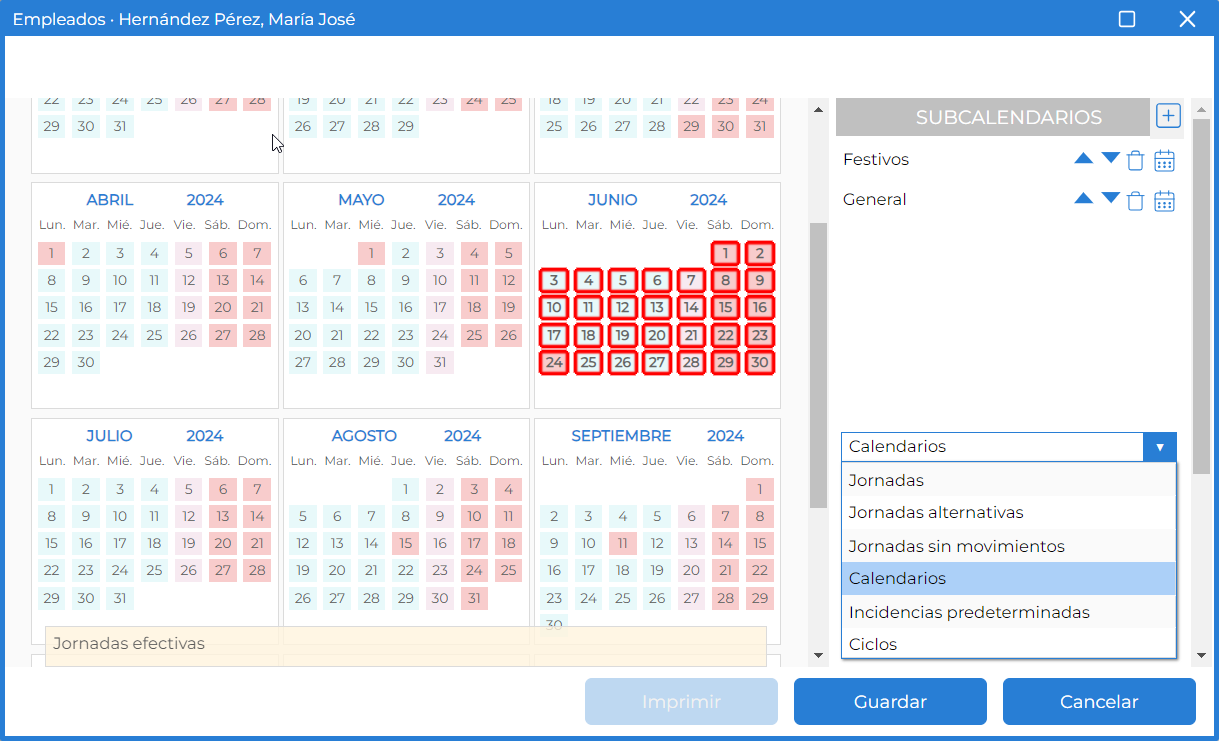Pick the highlighted Calendarios option
This screenshot has width=1219, height=741.
pyautogui.click(x=1009, y=578)
